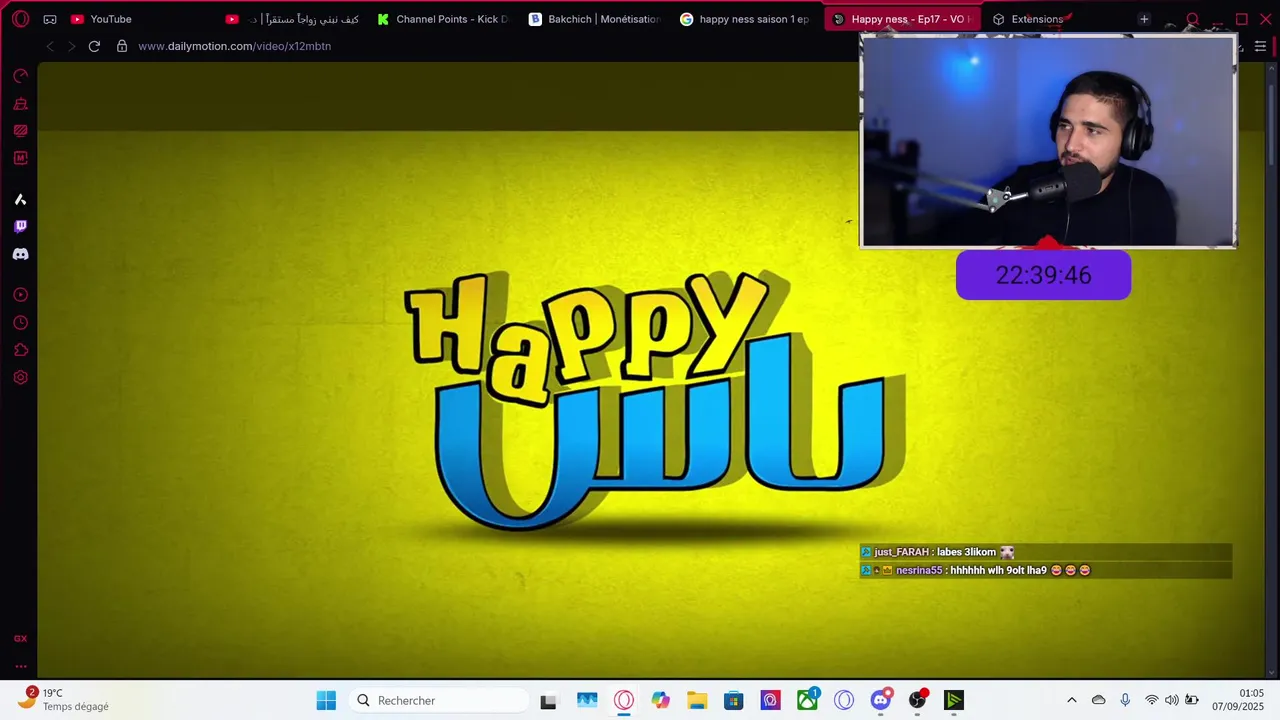Open the GX Cleaner sidebar icon

(x=20, y=104)
